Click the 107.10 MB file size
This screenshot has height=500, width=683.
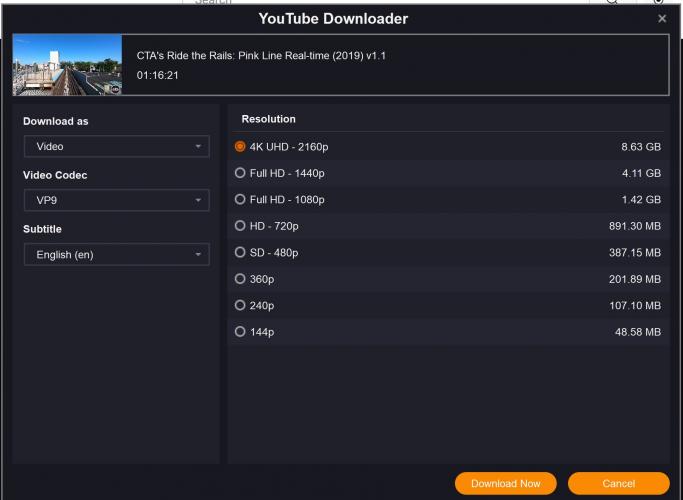click(635, 306)
